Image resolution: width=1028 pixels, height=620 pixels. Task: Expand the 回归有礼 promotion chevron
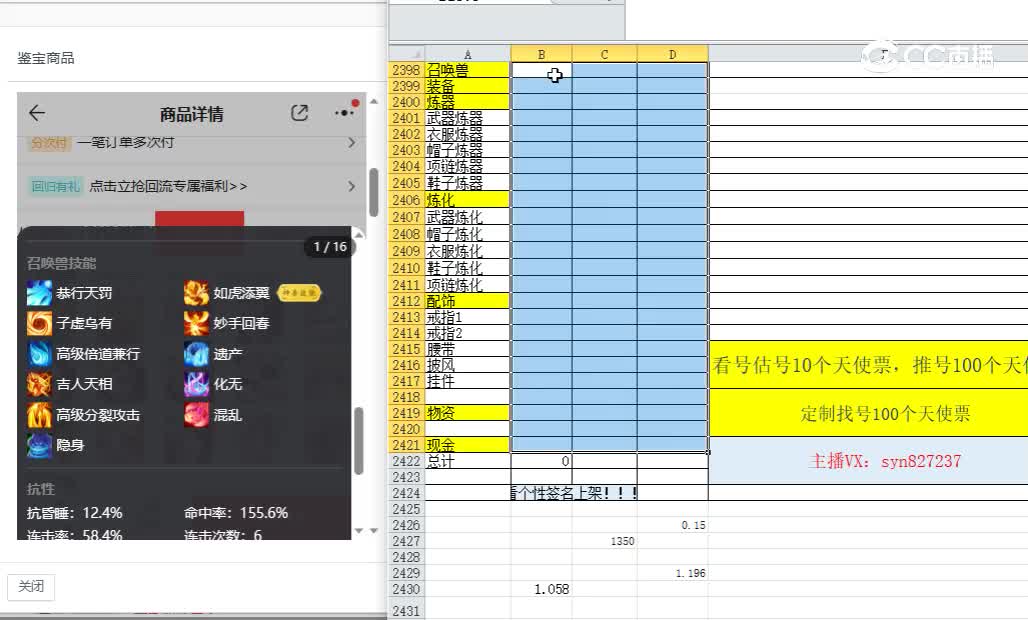coord(352,186)
